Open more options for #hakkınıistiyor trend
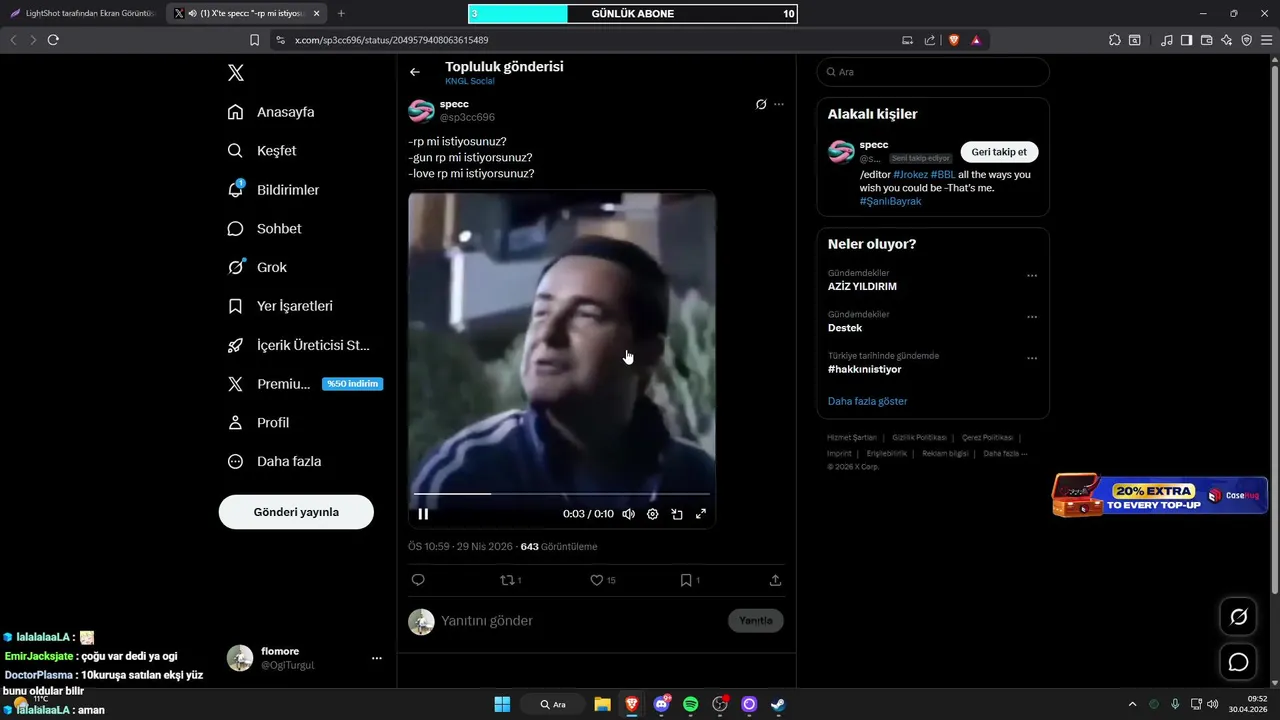 point(1032,358)
